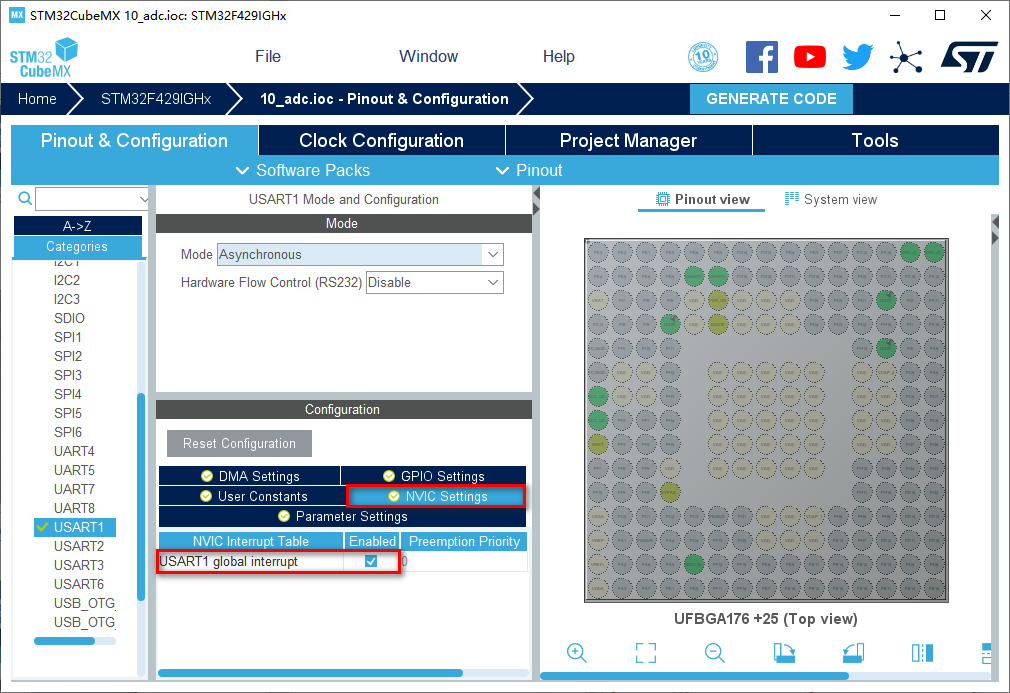
Task: Click the pinout view horizontal scrollbar
Action: [x=700, y=676]
